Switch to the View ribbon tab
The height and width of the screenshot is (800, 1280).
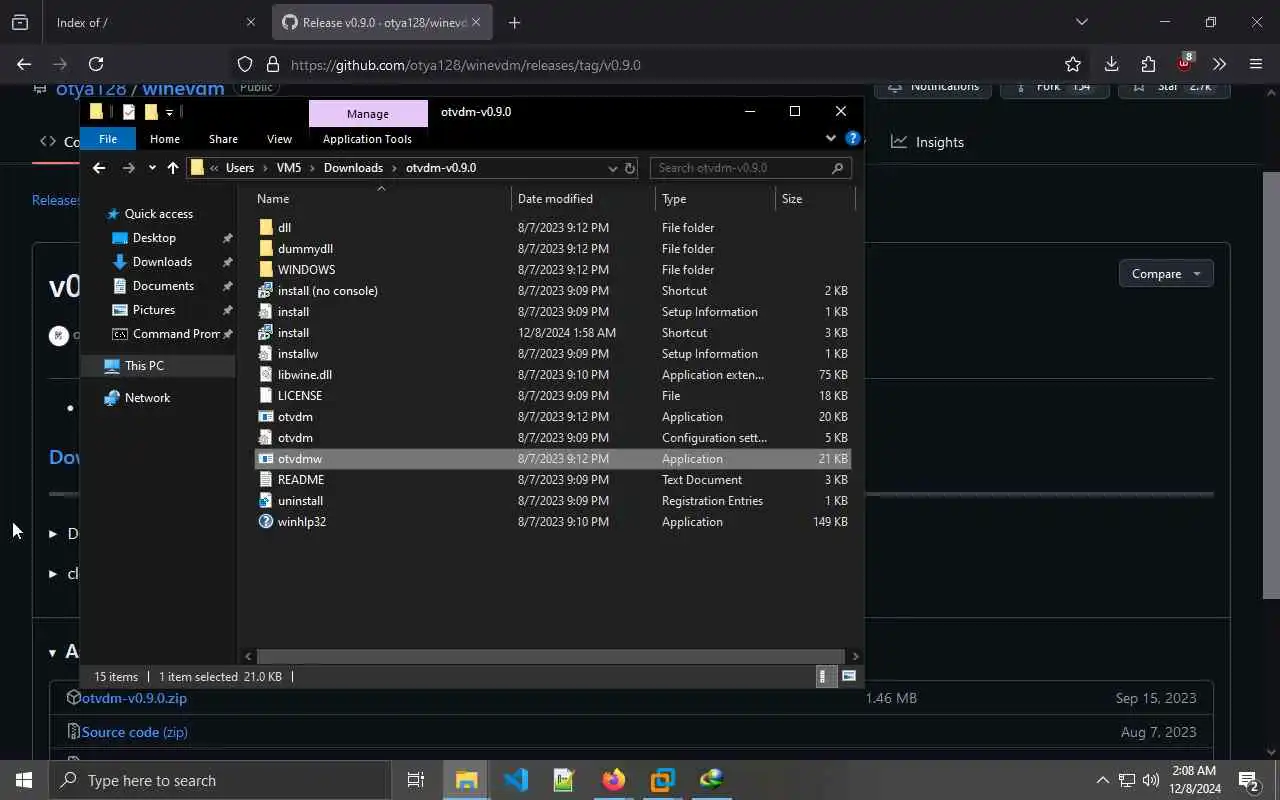click(279, 139)
